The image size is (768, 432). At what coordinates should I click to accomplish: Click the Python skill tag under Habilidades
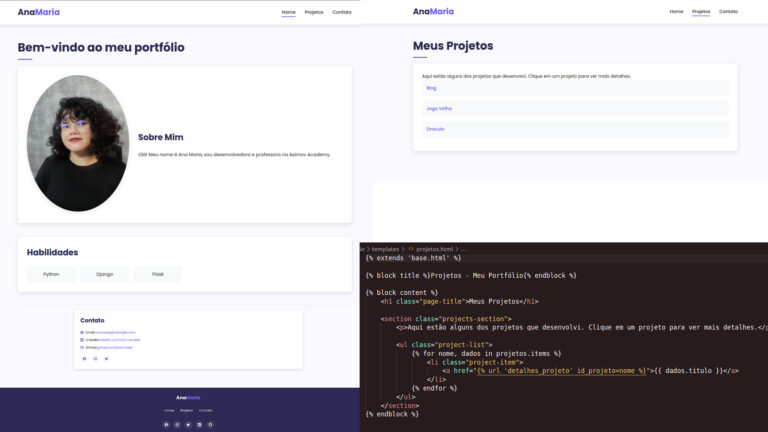(51, 274)
